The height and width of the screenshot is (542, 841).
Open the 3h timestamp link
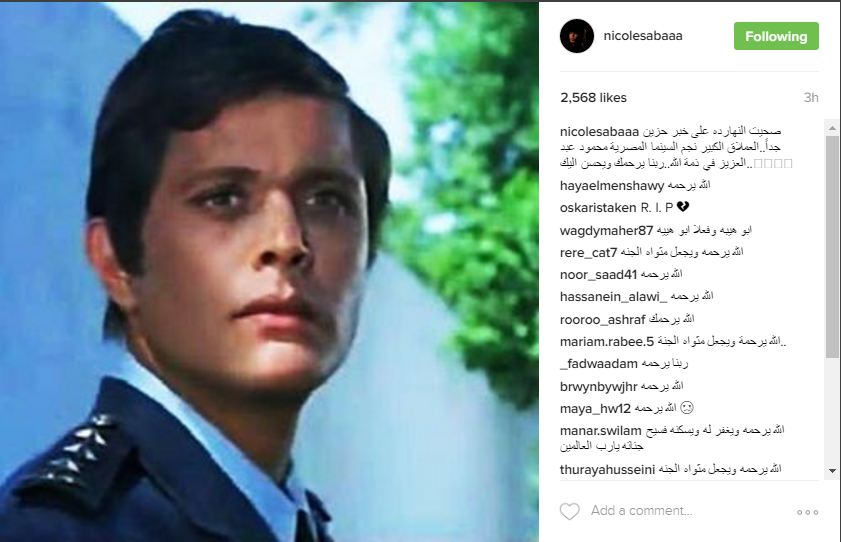pos(810,98)
